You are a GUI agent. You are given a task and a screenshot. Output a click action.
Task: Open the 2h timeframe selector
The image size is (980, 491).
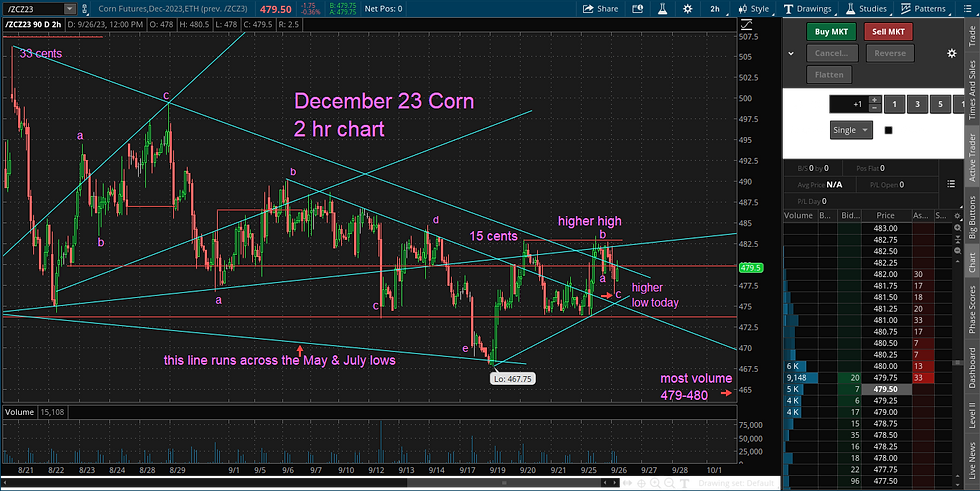[x=714, y=9]
